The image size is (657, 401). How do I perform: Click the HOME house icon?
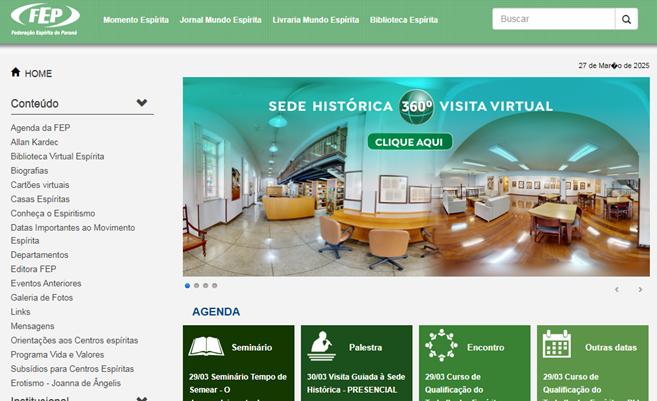point(16,72)
